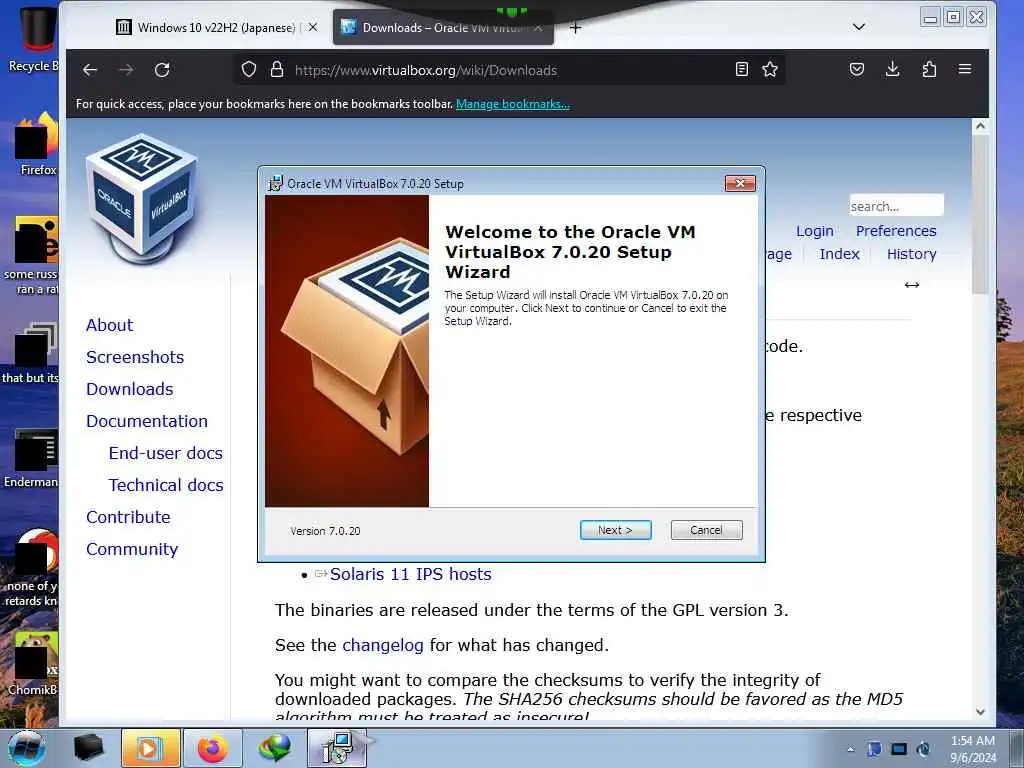Screen dimensions: 1024x768
Task: Click the site security padlock icon
Action: pos(277,70)
